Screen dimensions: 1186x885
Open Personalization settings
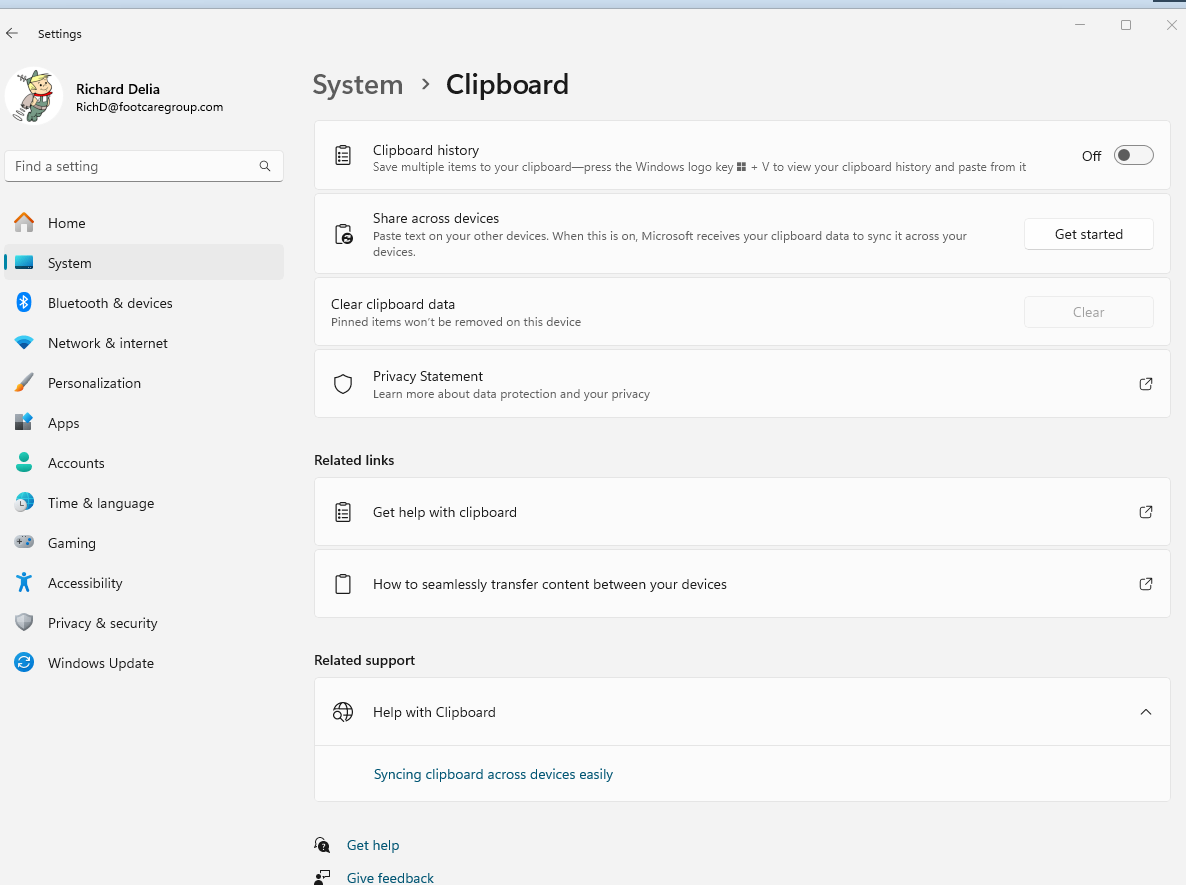tap(144, 384)
